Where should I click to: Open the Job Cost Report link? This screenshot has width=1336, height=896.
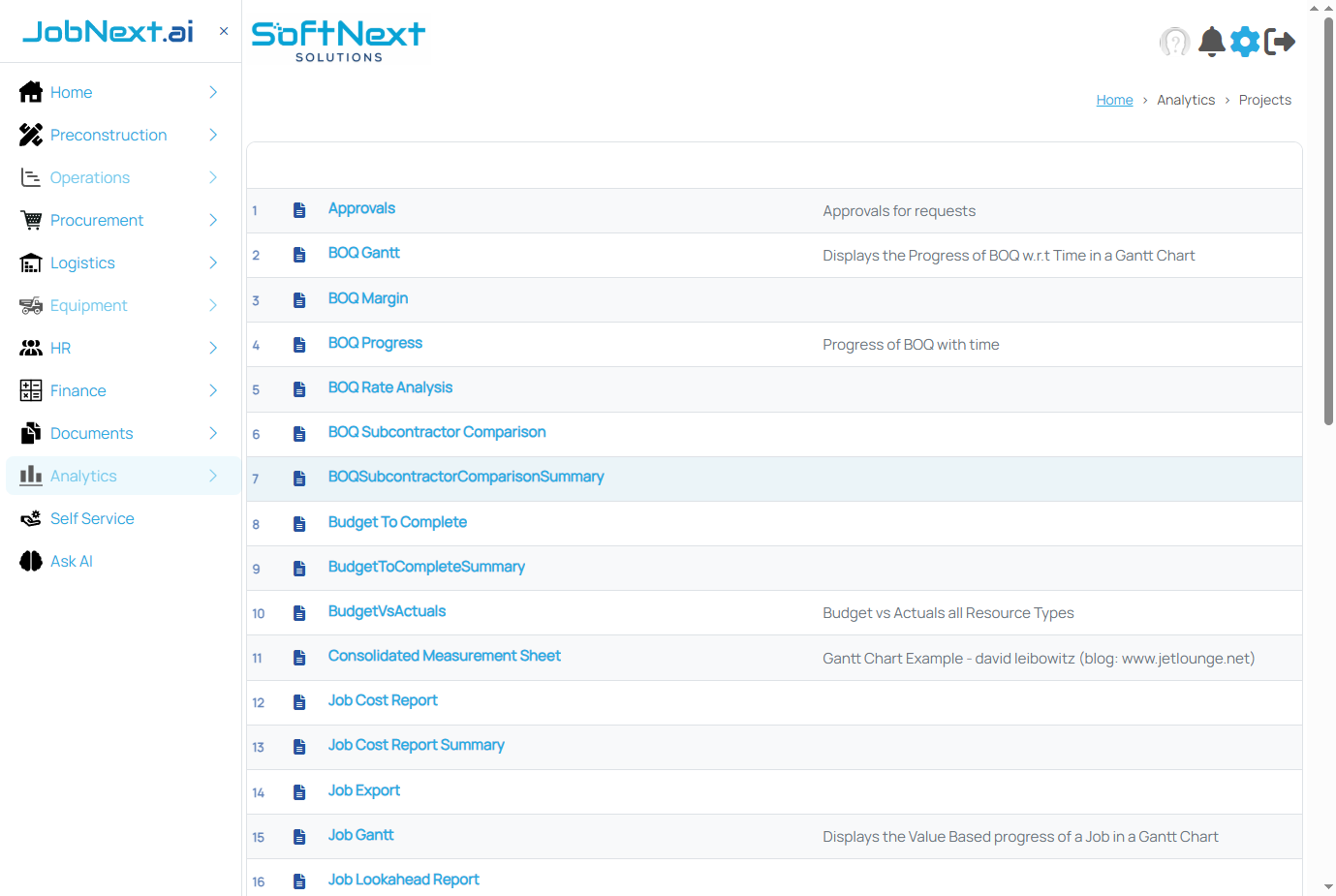pos(383,700)
